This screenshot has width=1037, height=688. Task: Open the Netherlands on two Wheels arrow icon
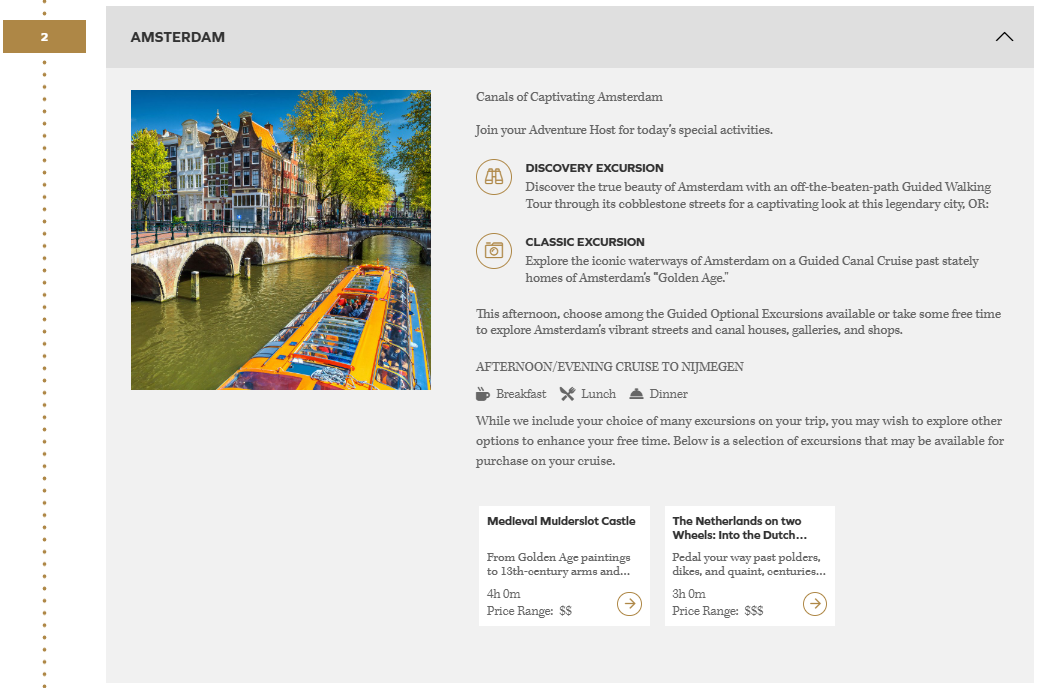(815, 603)
